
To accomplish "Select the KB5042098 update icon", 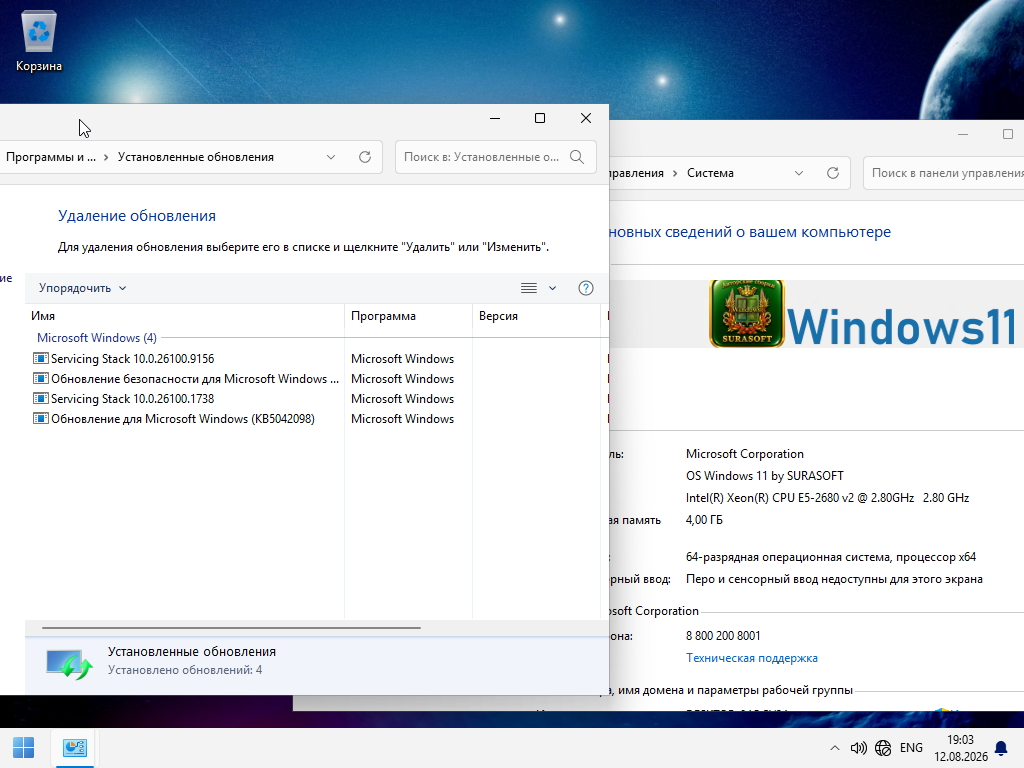I will pos(40,419).
